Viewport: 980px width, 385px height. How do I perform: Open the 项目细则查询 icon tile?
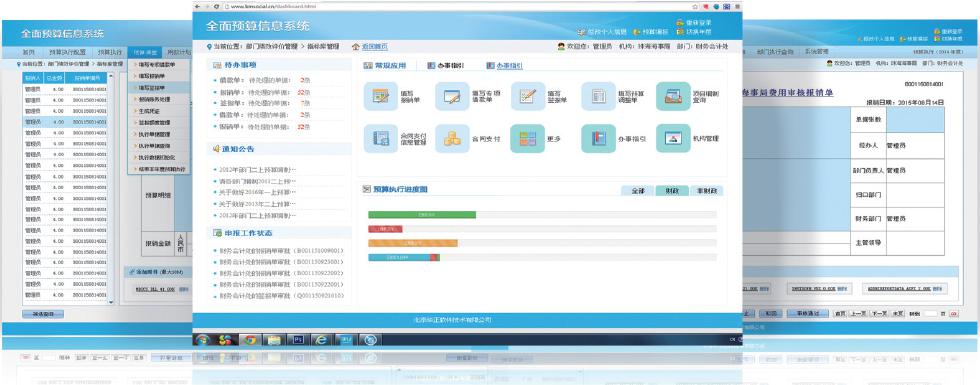tap(673, 96)
